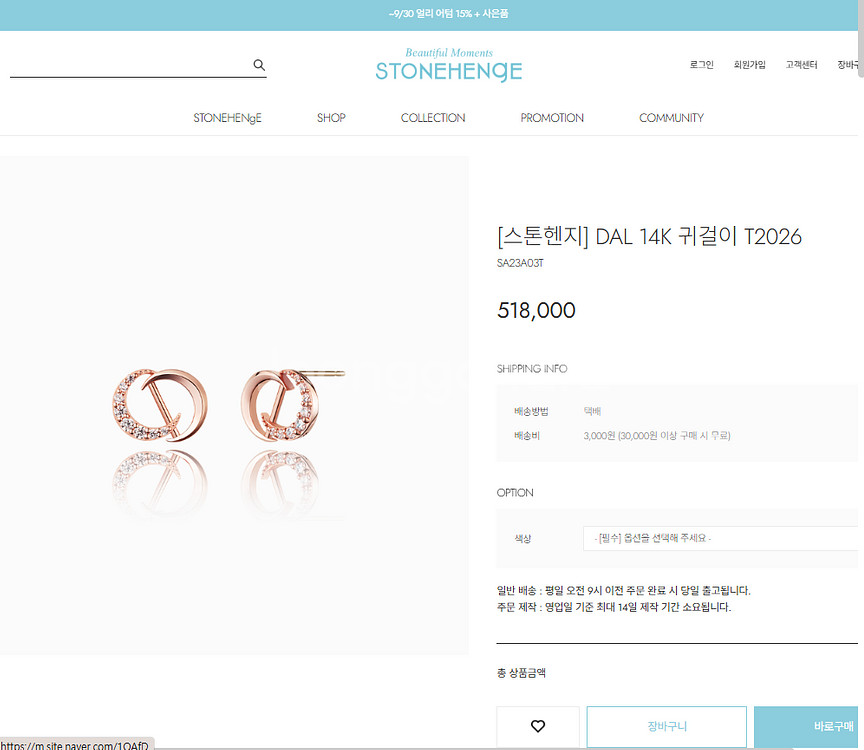Click the STONEHENGE logo
This screenshot has height=750, width=864.
click(x=449, y=66)
